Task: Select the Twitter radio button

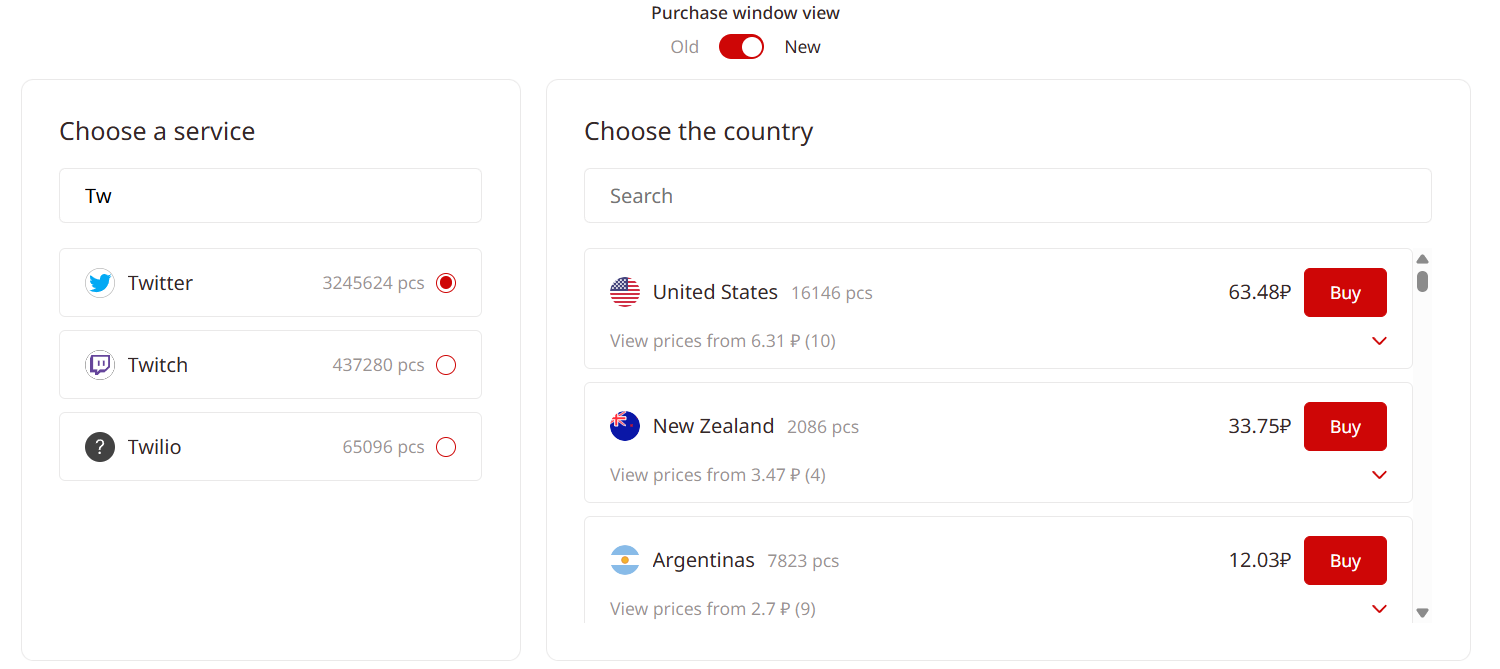Action: 446,283
